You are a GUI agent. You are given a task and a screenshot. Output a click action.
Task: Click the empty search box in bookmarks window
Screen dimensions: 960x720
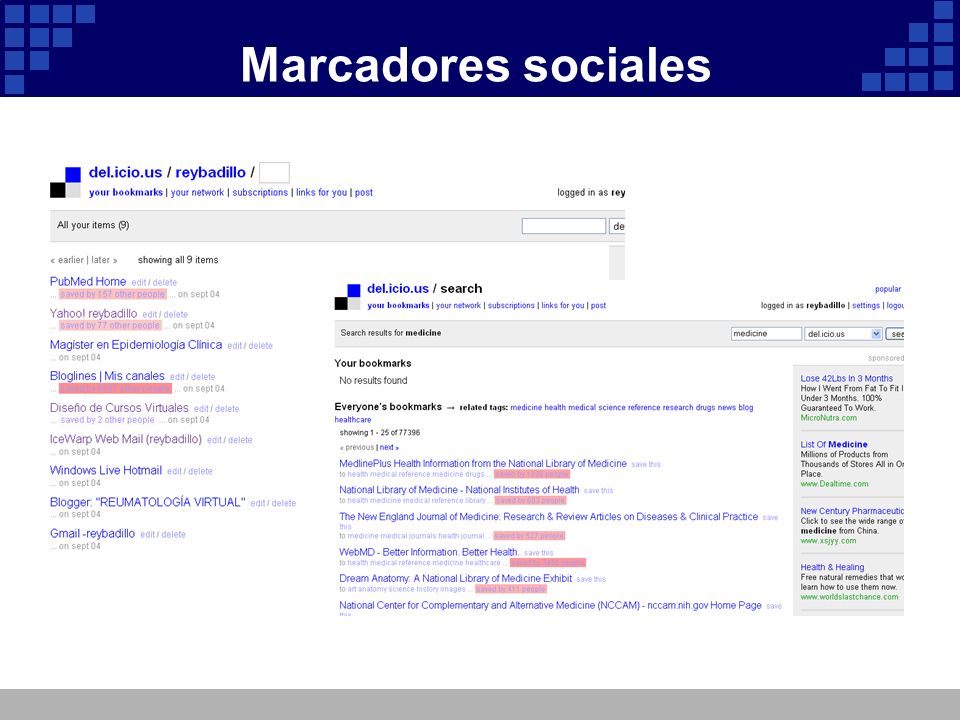563,226
